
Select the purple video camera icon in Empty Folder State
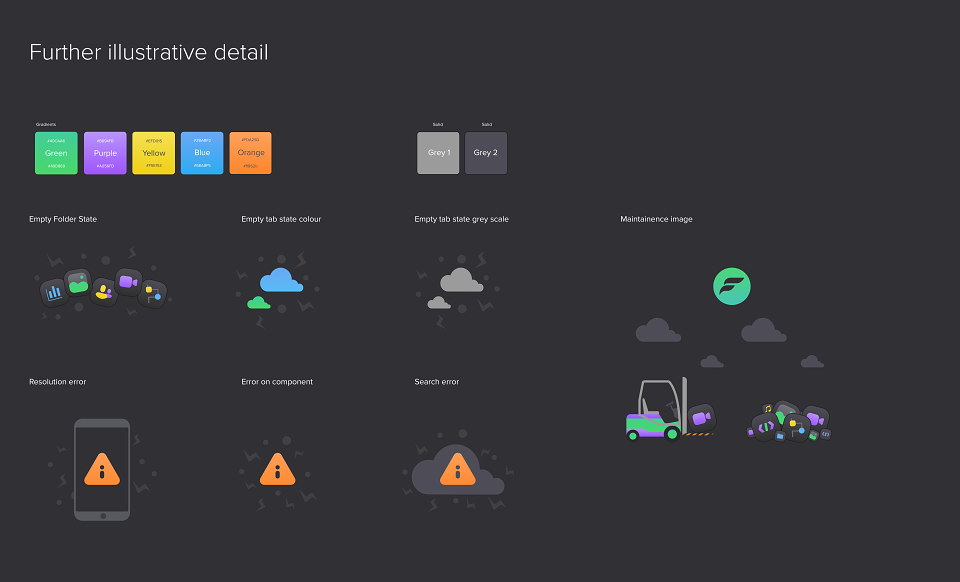coord(128,282)
